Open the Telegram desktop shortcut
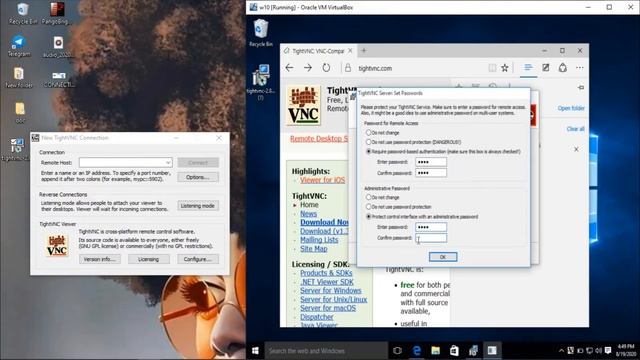 click(19, 45)
